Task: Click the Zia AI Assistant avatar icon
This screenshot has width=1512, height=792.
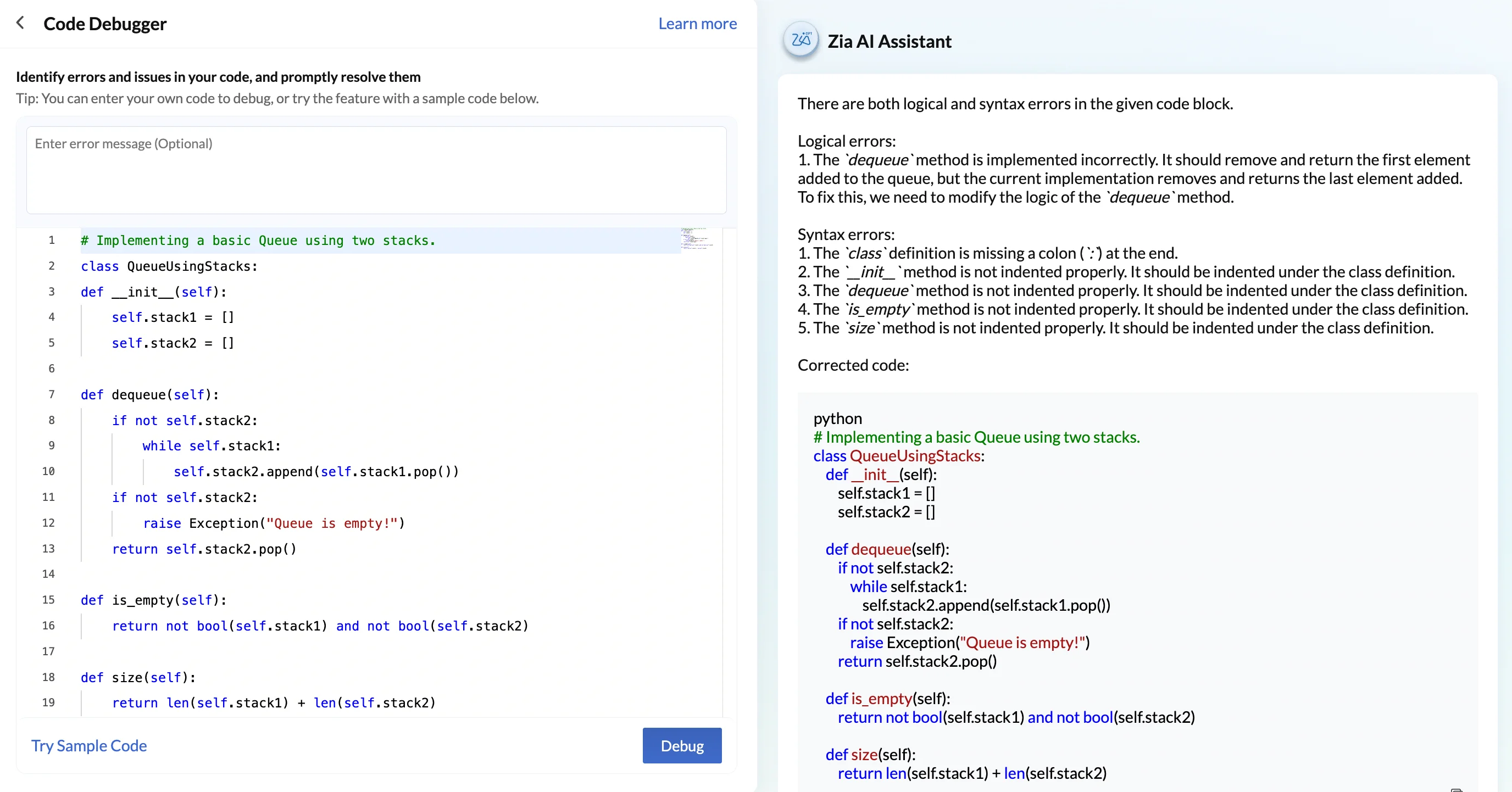Action: click(801, 40)
